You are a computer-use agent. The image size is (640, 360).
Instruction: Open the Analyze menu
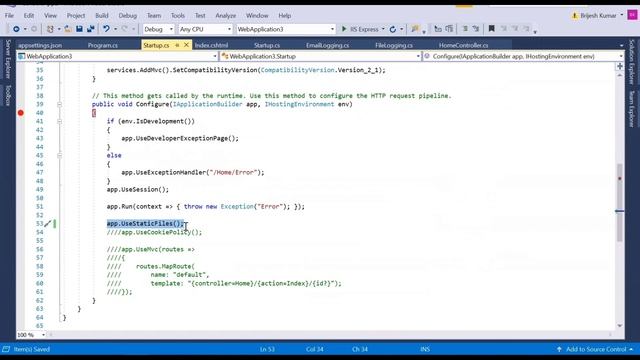coord(226,16)
